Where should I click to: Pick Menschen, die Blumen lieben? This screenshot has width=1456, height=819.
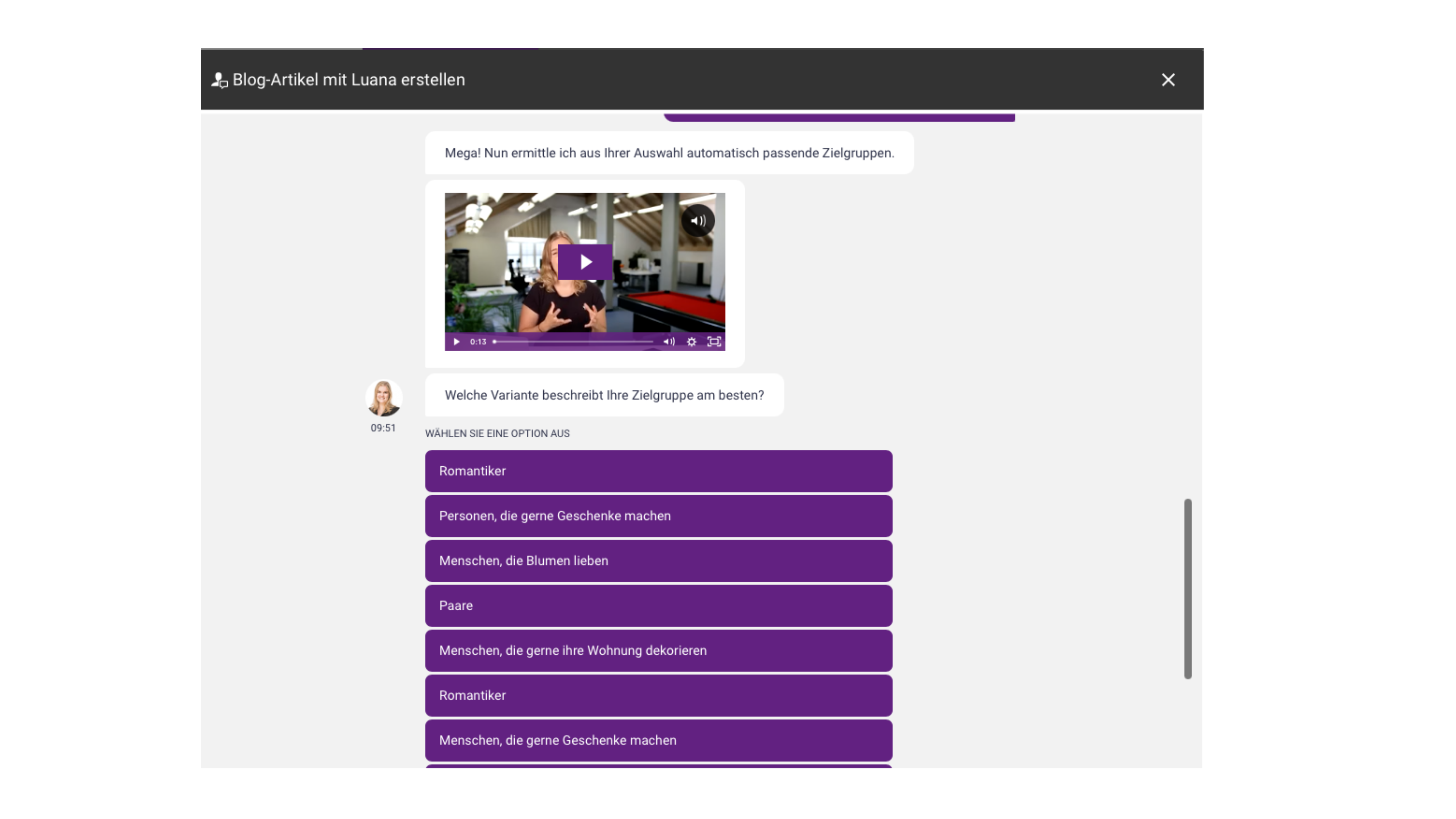658,561
